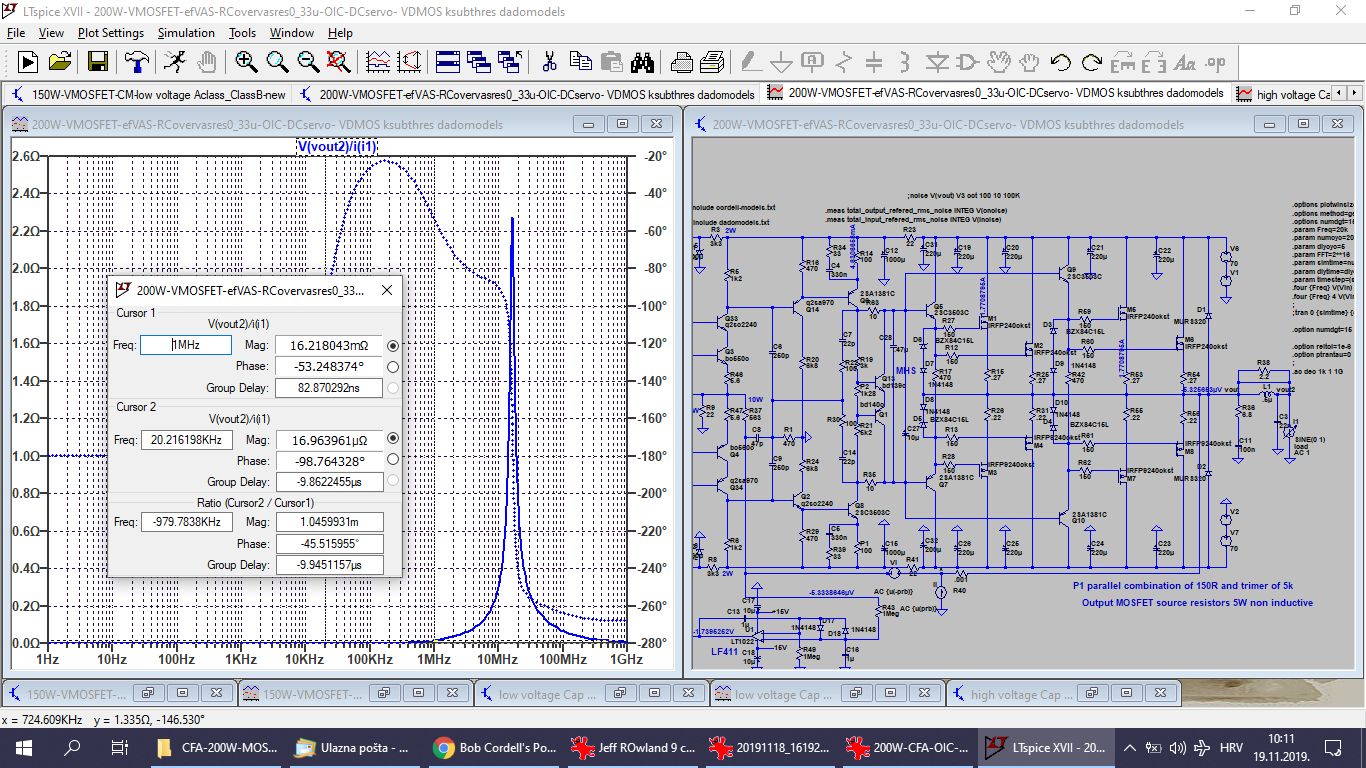The width and height of the screenshot is (1366, 768).
Task: Click the New Schematic toolbar icon
Action: pos(27,62)
